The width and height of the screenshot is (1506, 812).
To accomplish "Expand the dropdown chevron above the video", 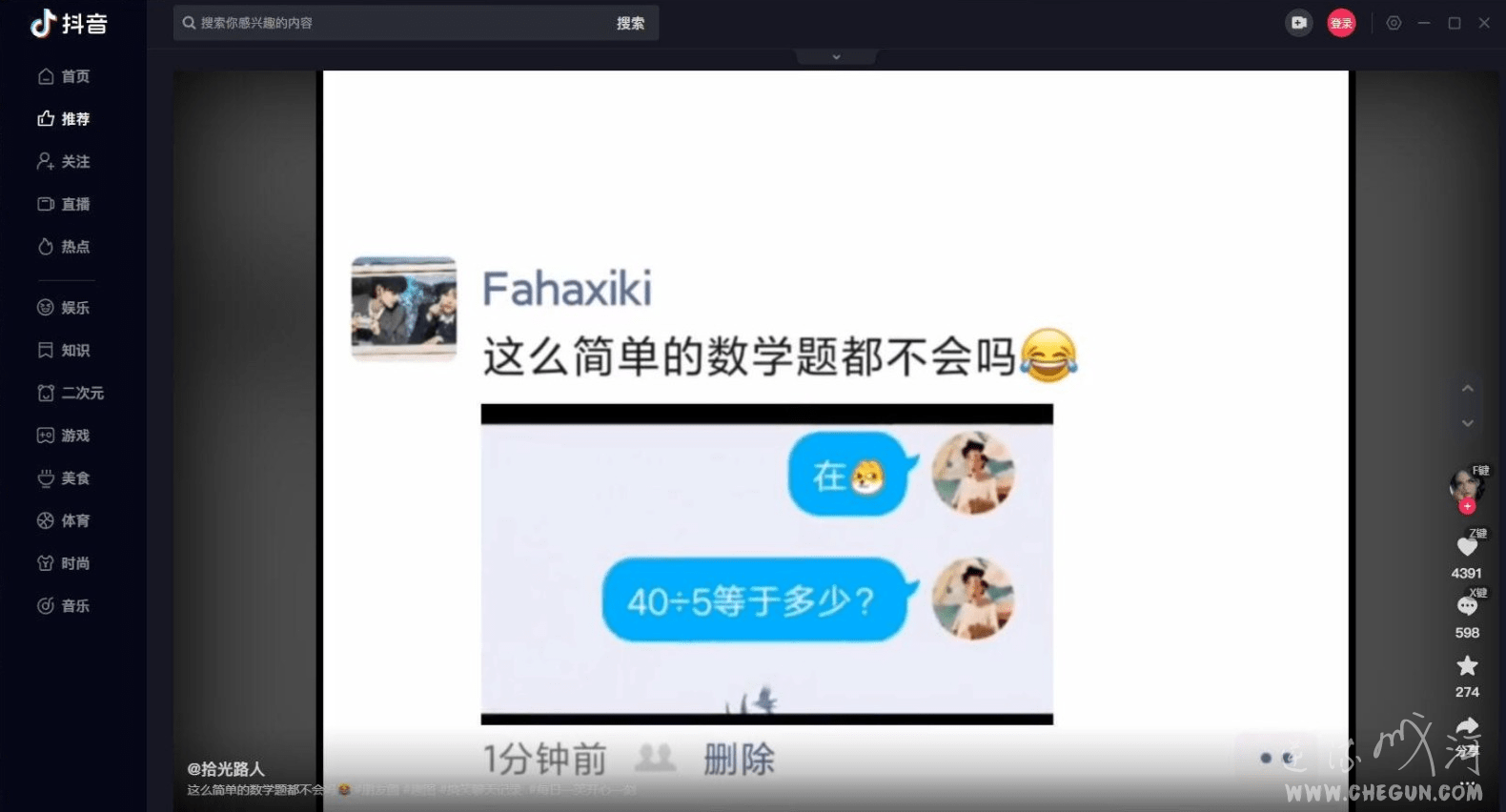I will 836,57.
